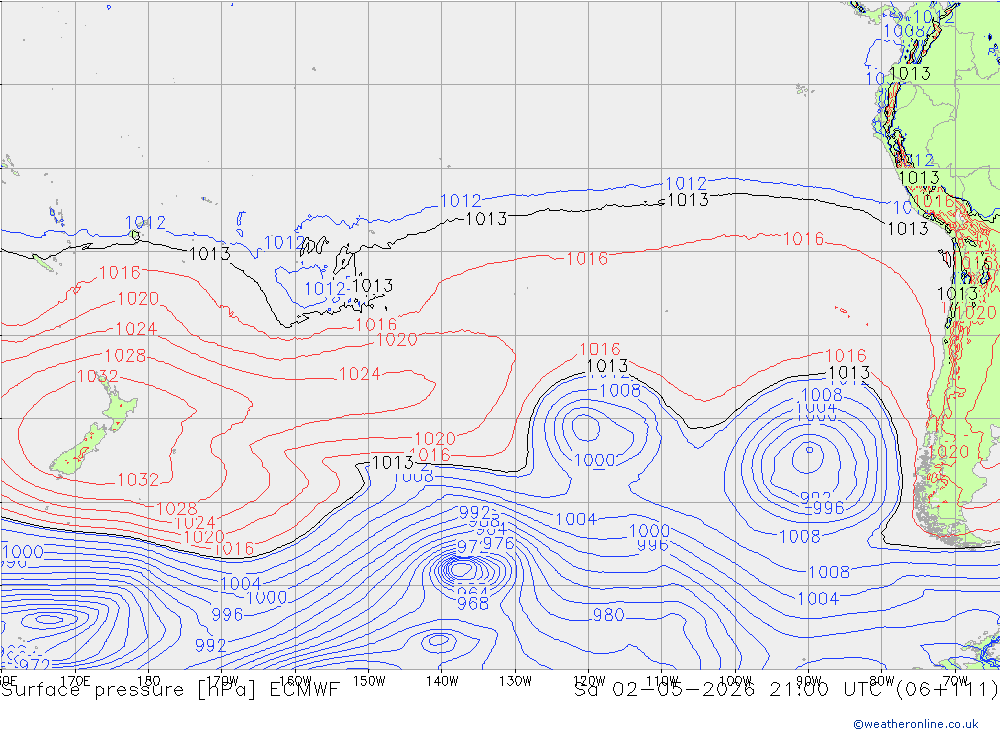Image resolution: width=1000 pixels, height=733 pixels.
Task: Click the 150W longitude label
Action: click(x=369, y=681)
